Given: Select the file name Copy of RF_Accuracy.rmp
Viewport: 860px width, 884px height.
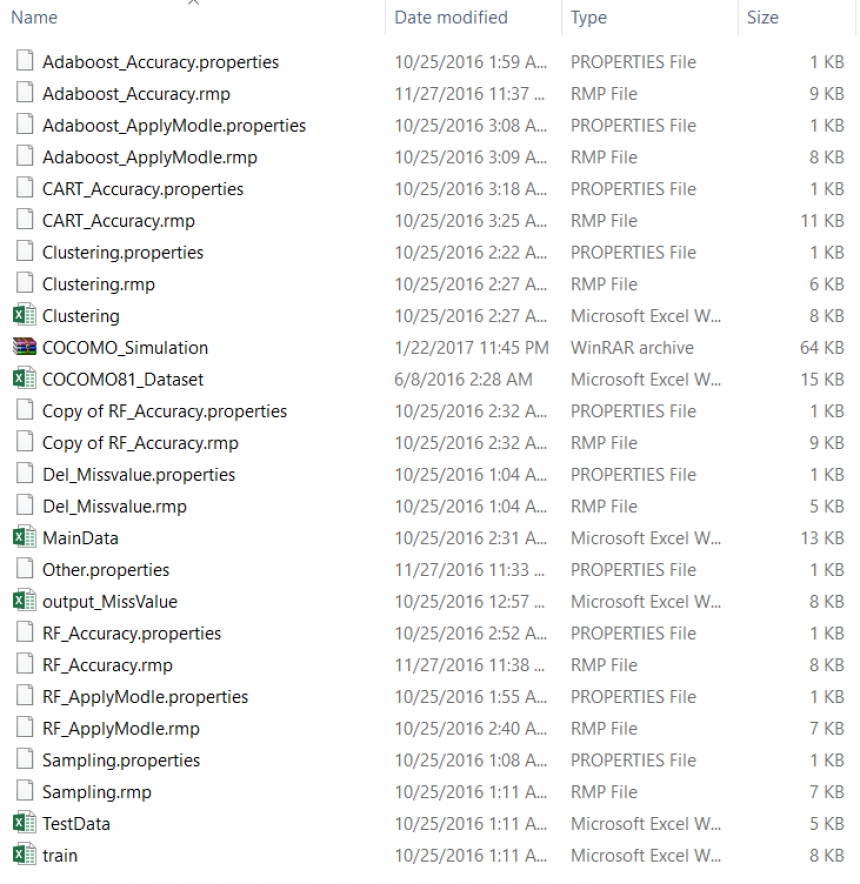Looking at the screenshot, I should (x=140, y=443).
